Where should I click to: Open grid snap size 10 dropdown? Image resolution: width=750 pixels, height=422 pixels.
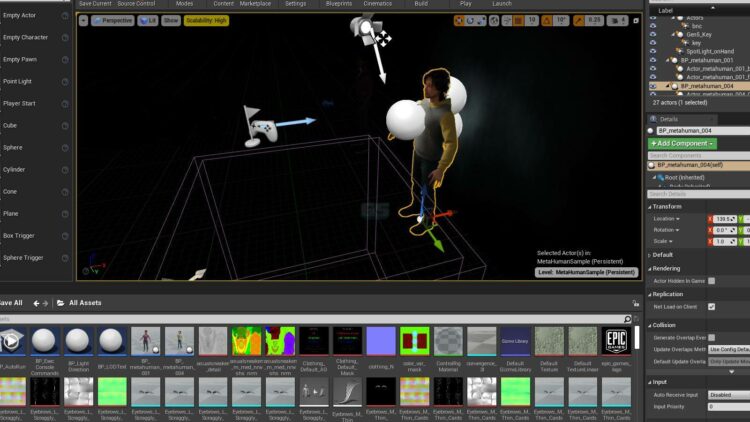coord(531,21)
